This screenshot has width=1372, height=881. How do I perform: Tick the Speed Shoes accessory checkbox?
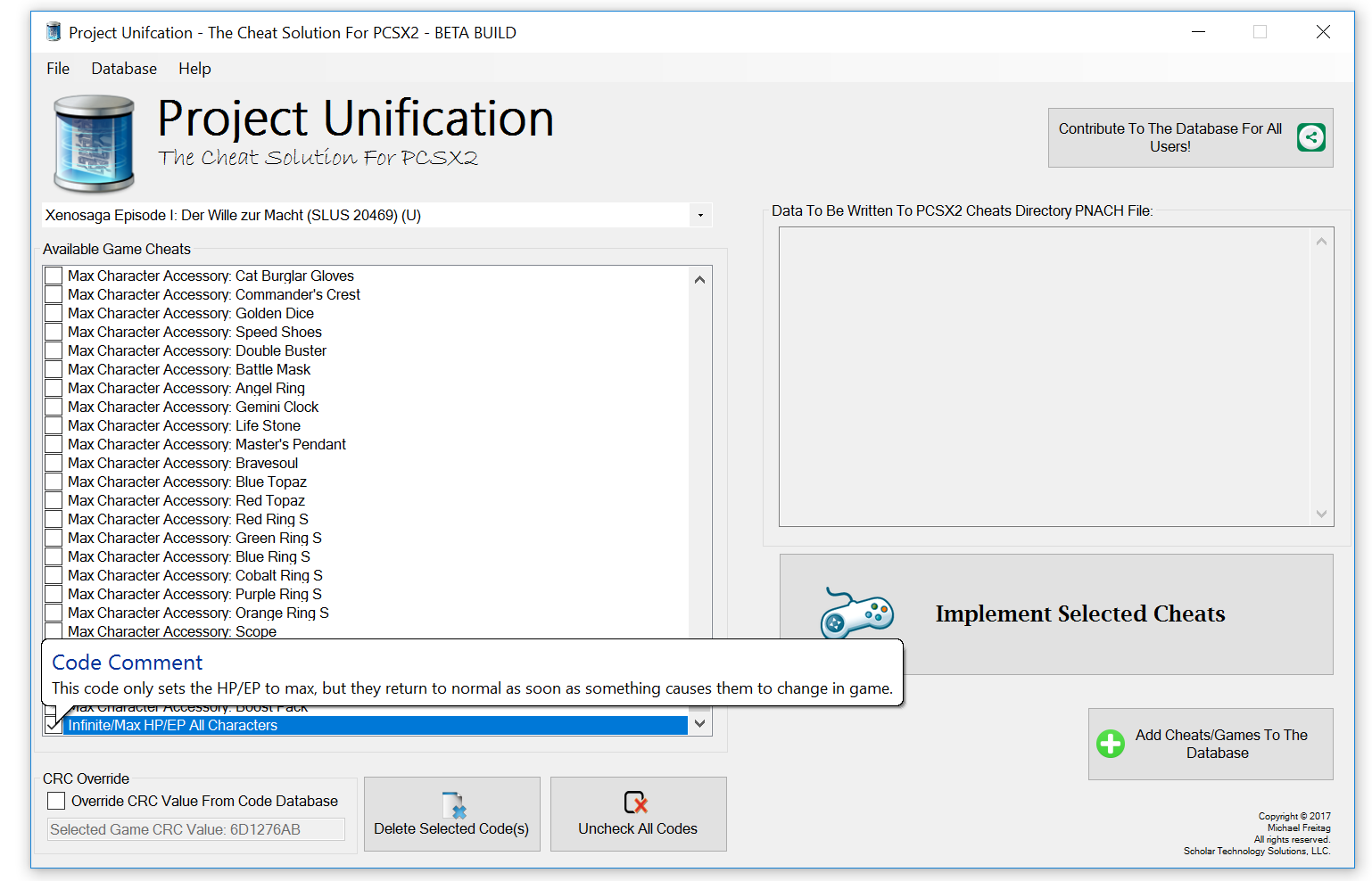tap(54, 332)
